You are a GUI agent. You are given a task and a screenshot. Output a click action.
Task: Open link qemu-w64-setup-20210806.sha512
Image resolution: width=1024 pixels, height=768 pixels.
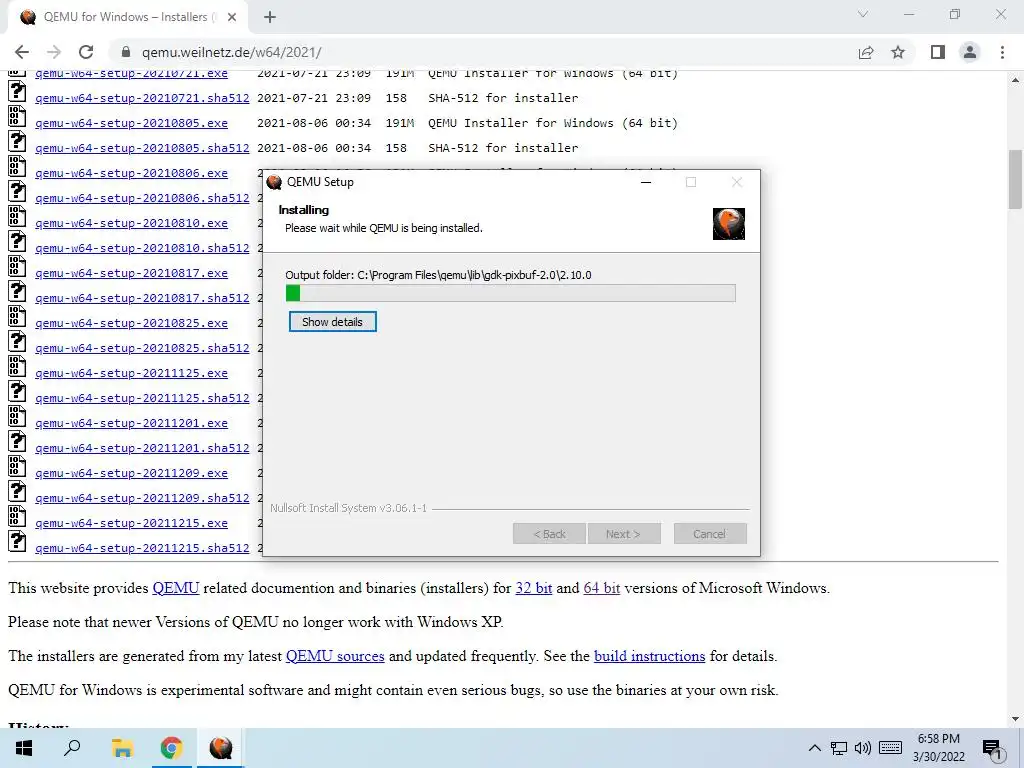pyautogui.click(x=142, y=198)
